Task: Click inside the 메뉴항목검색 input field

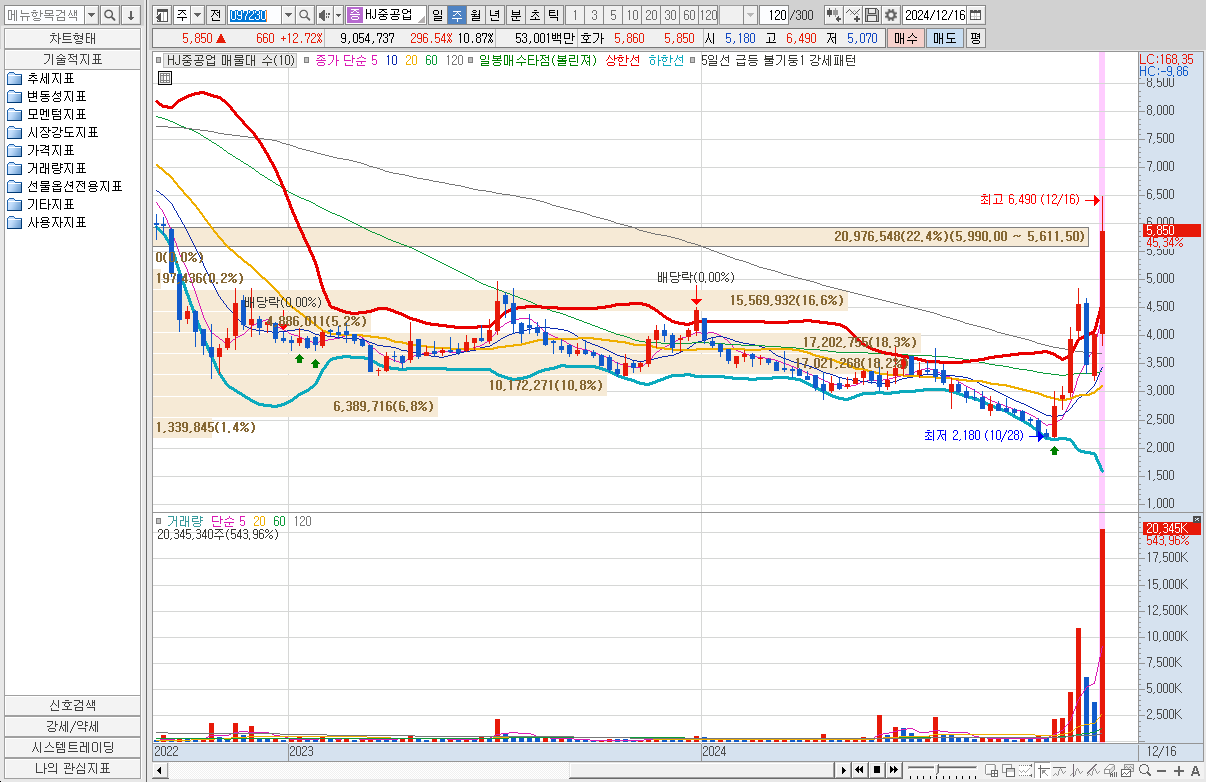Action: coord(44,15)
